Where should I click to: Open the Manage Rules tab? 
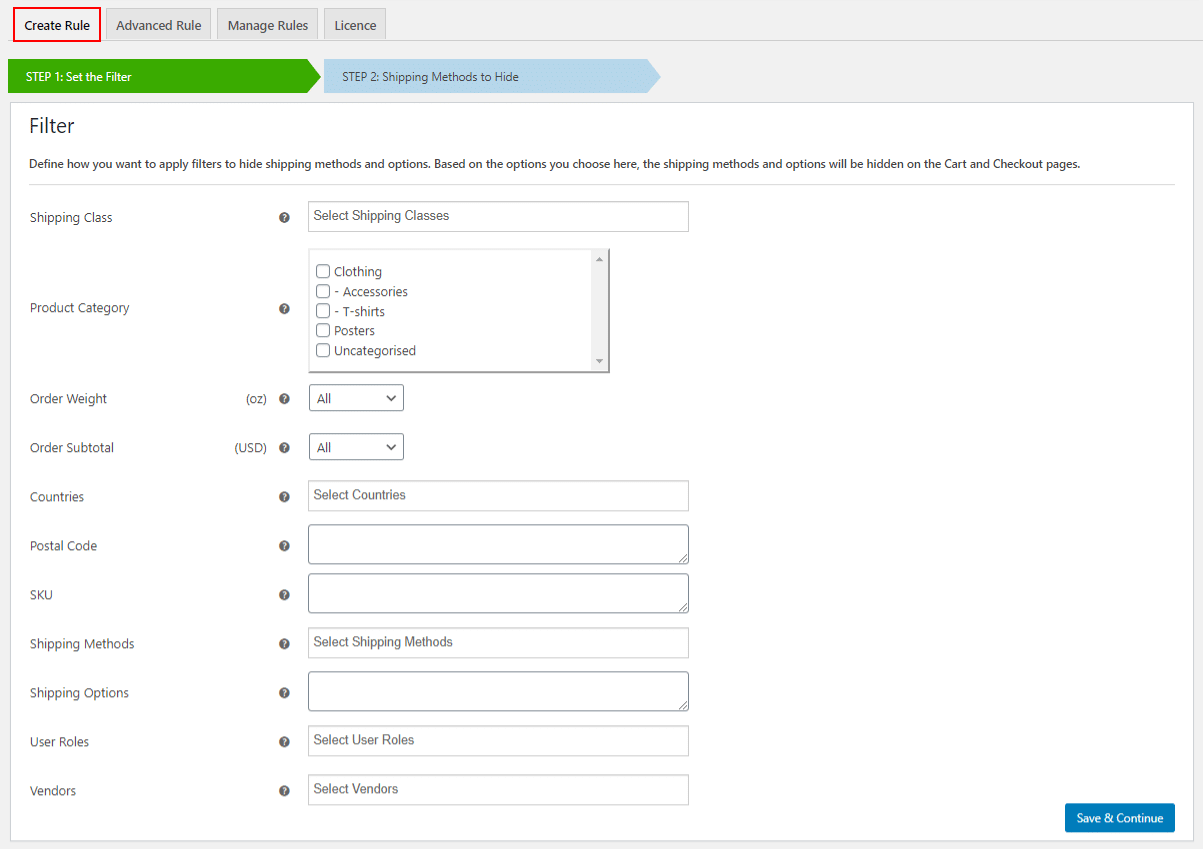[267, 25]
